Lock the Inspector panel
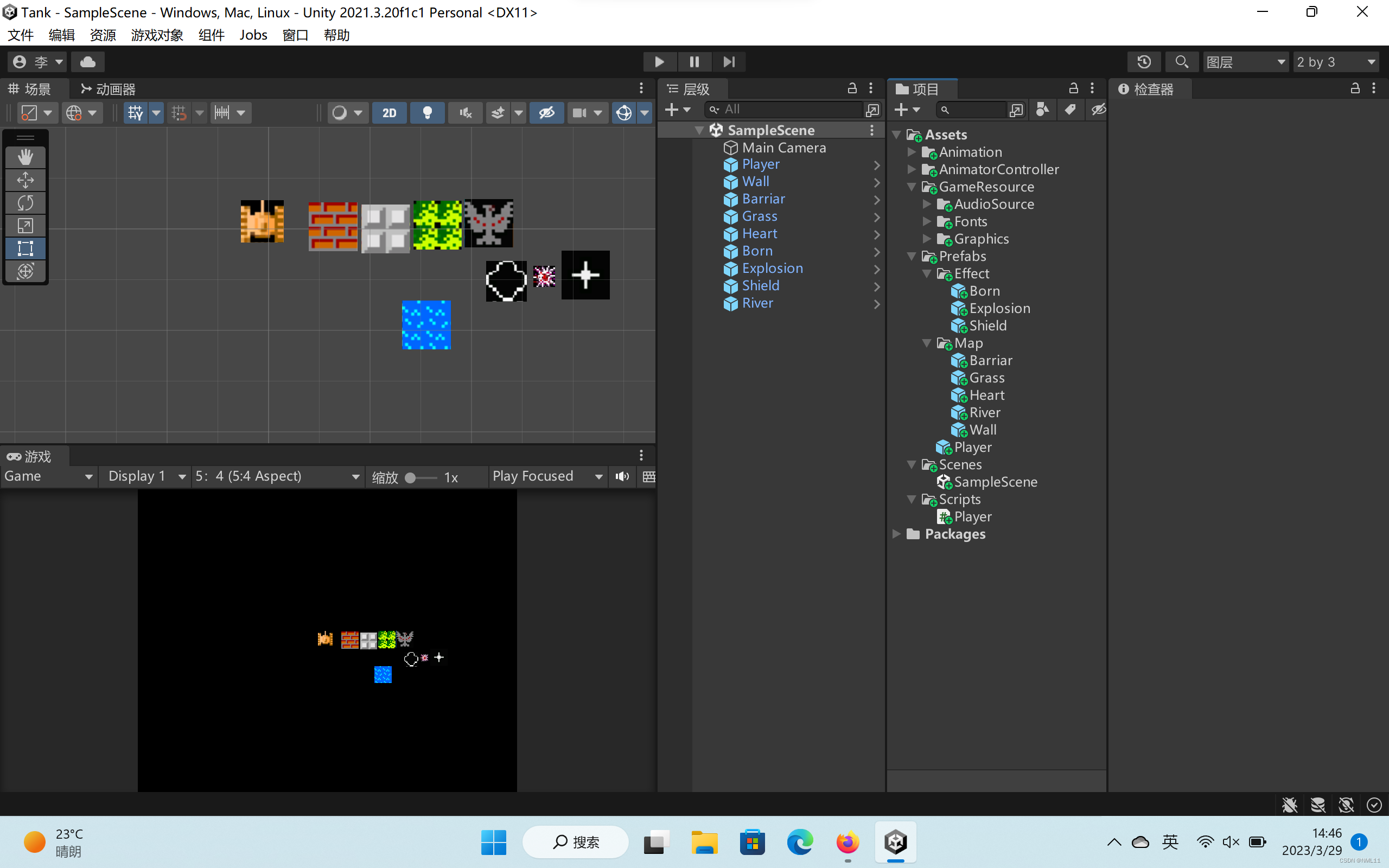 tap(1355, 88)
